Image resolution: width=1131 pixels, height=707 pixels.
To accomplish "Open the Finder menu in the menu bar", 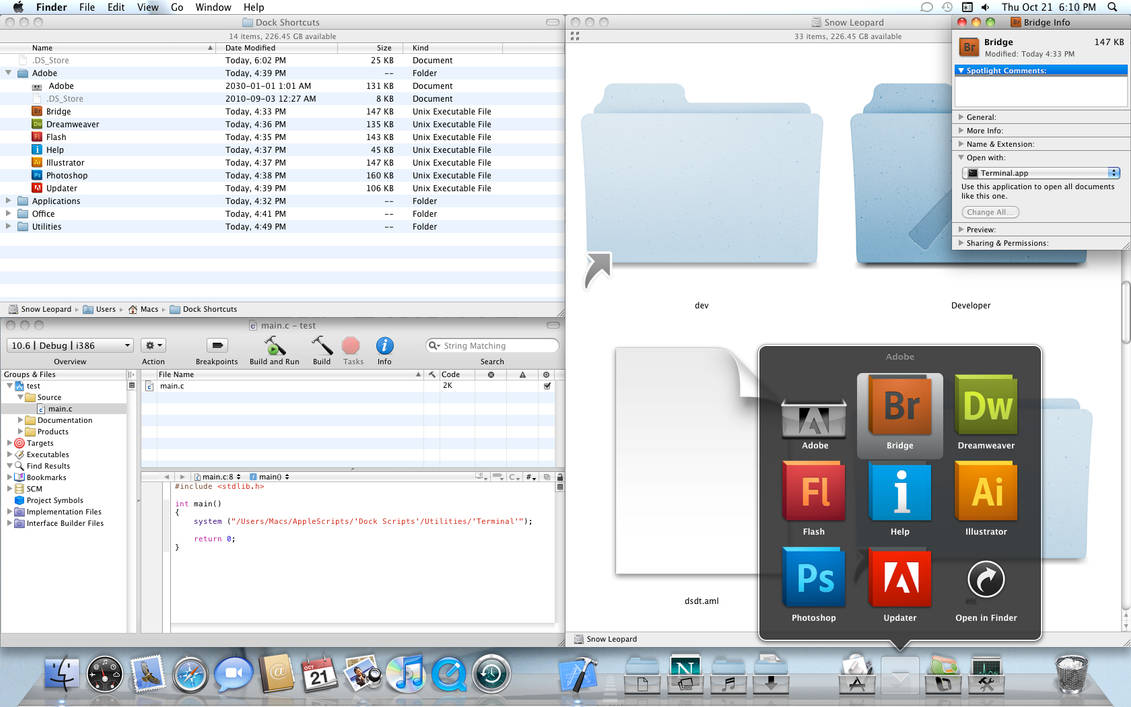I will point(51,7).
